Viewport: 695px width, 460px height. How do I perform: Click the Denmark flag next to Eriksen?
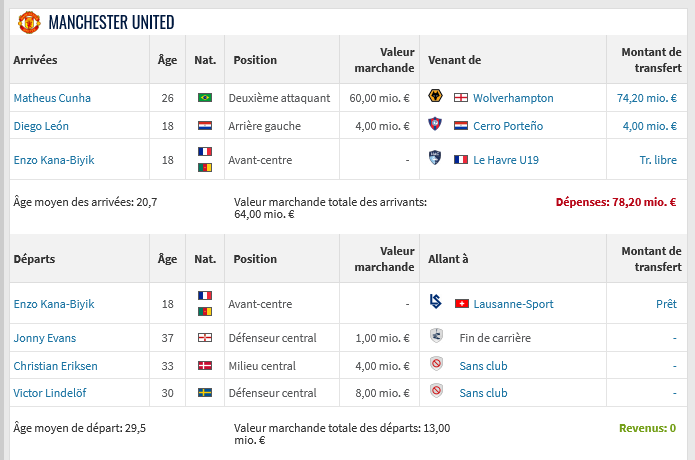205,366
